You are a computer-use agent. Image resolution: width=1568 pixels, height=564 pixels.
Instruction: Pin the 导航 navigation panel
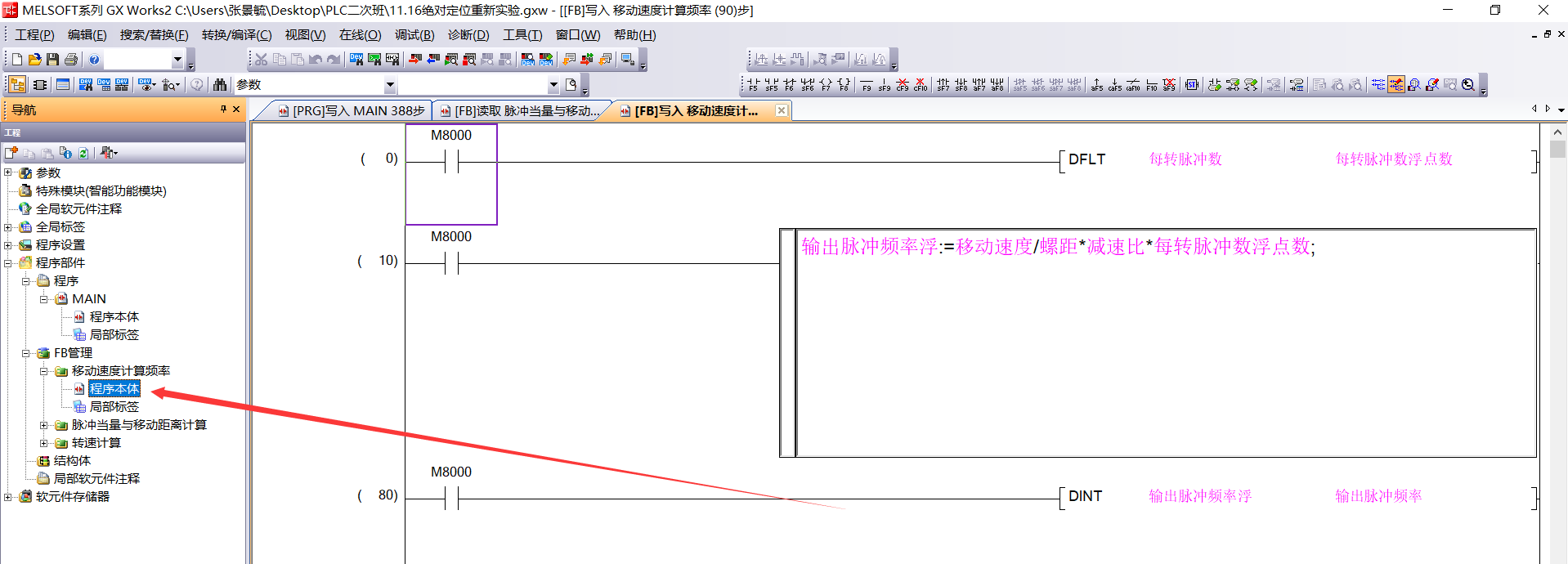click(x=223, y=110)
